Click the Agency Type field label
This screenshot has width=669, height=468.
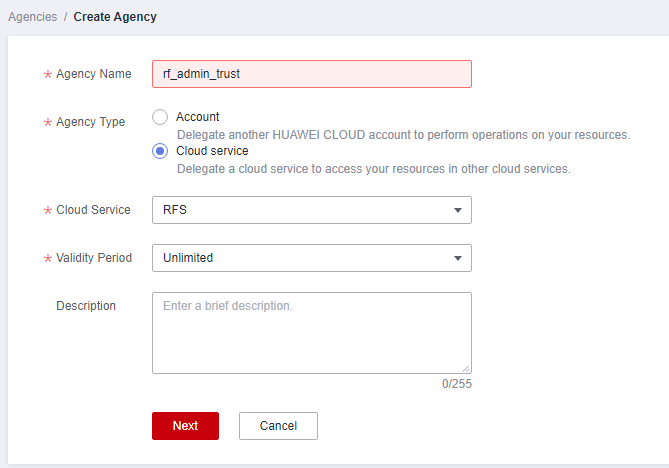click(90, 122)
